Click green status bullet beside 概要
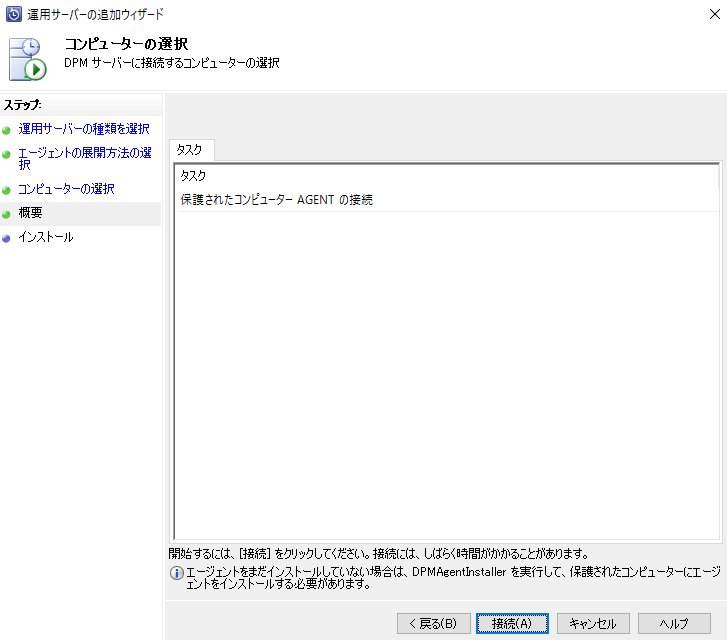The width and height of the screenshot is (727, 640). tap(6, 214)
